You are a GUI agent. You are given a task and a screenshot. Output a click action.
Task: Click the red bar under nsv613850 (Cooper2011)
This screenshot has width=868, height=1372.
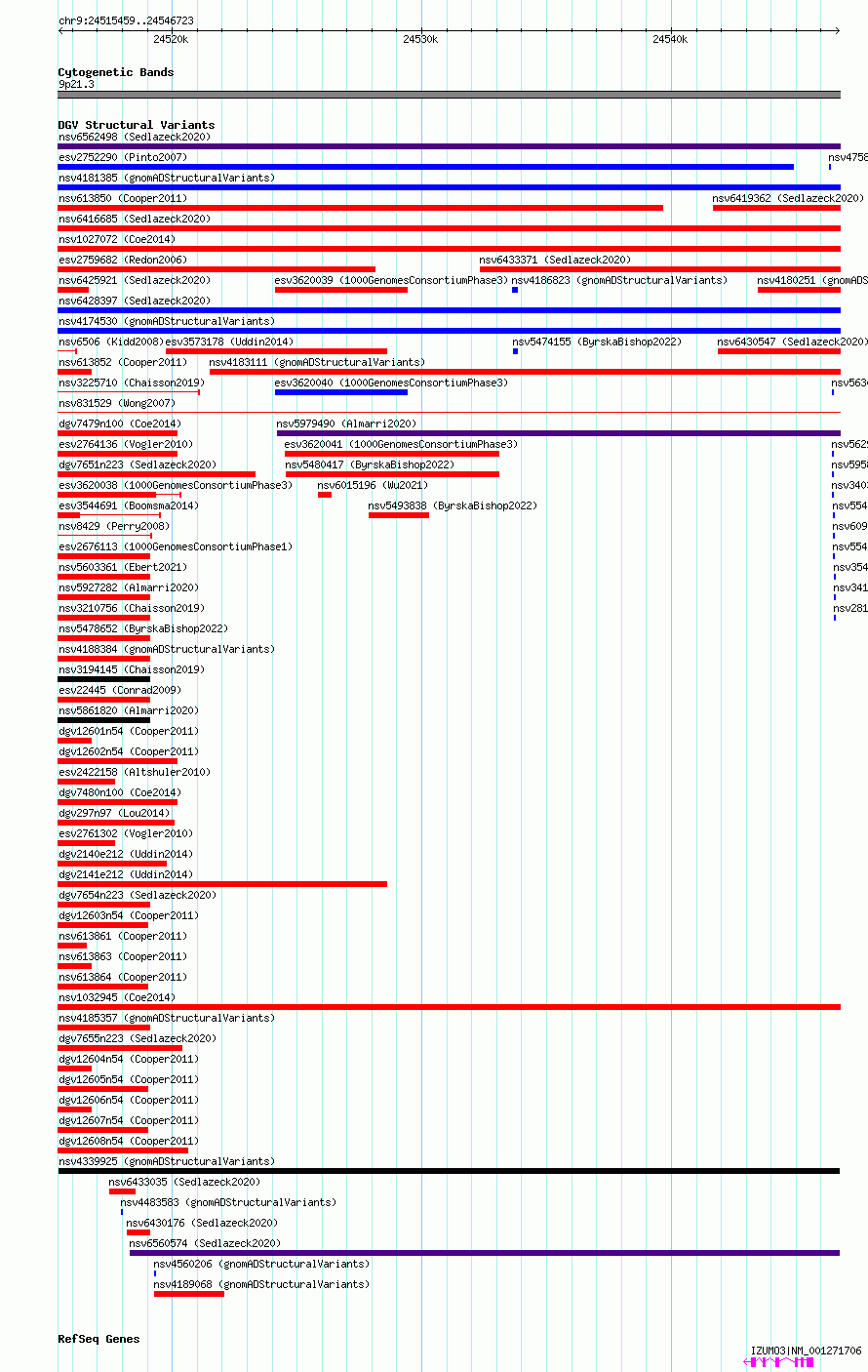[361, 208]
